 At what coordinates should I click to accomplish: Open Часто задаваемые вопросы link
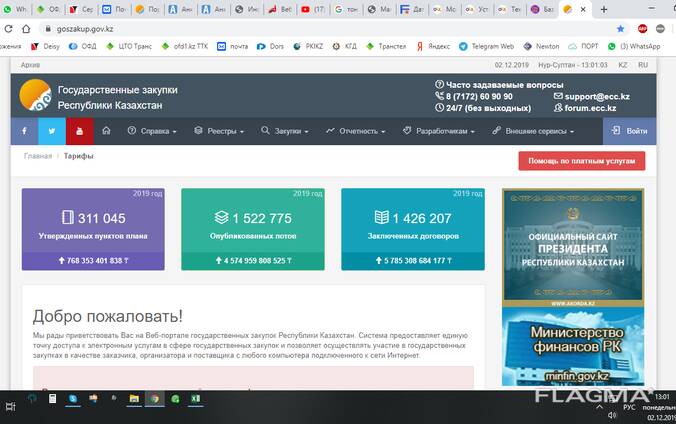[498, 85]
